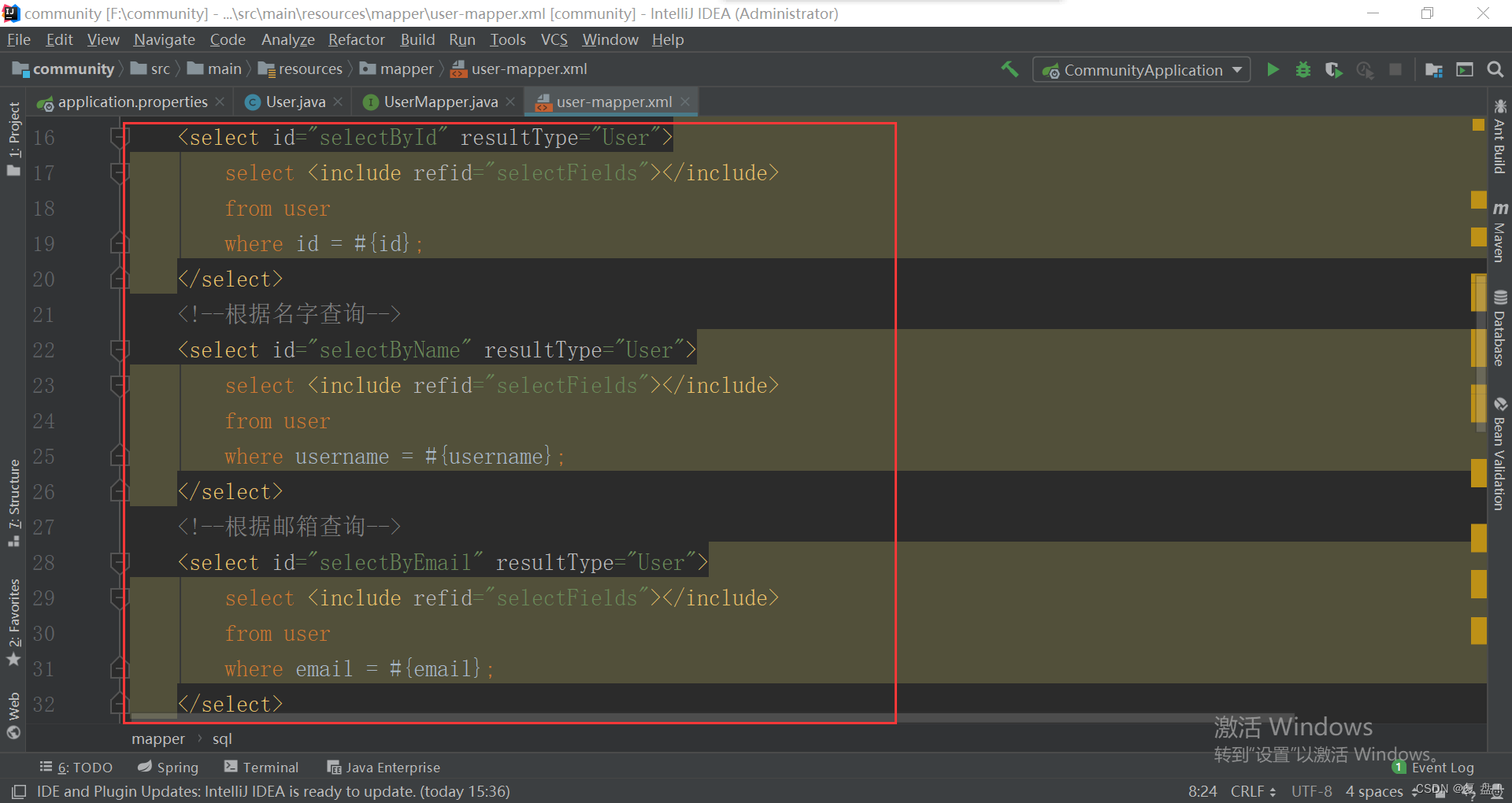Place cursor on the selectByEmail id value
The height and width of the screenshot is (803, 1512).
395,563
